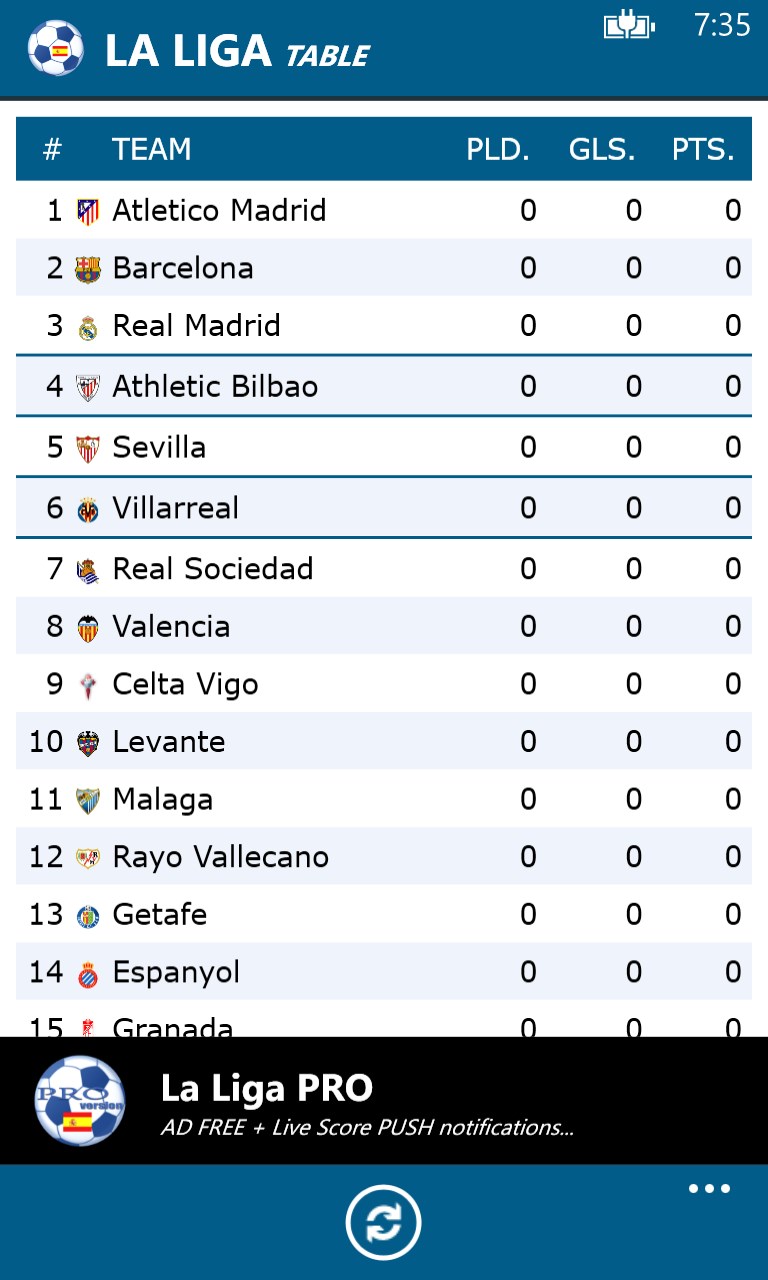The image size is (768, 1280).
Task: Refresh the standings table
Action: pos(384,1221)
